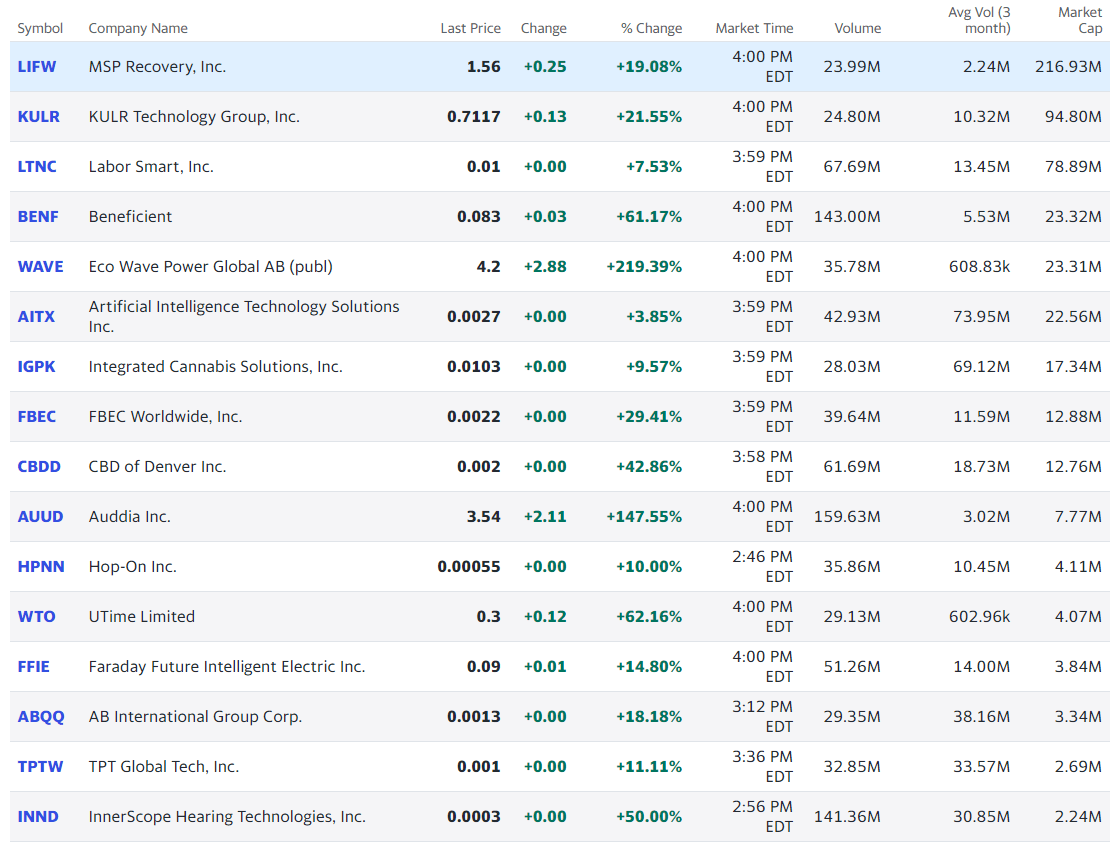Select the MSP Recovery, Inc. company name
Screen dimensions: 1120x842
157,66
